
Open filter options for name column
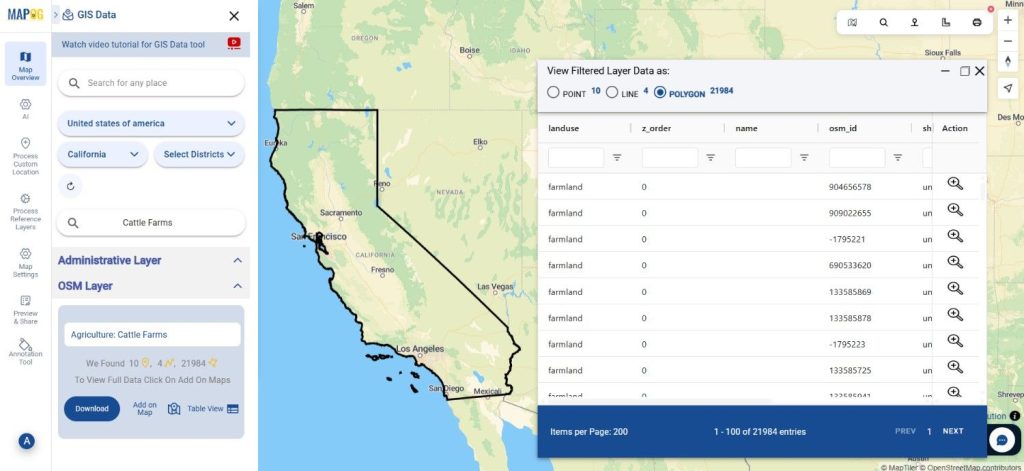pyautogui.click(x=804, y=157)
